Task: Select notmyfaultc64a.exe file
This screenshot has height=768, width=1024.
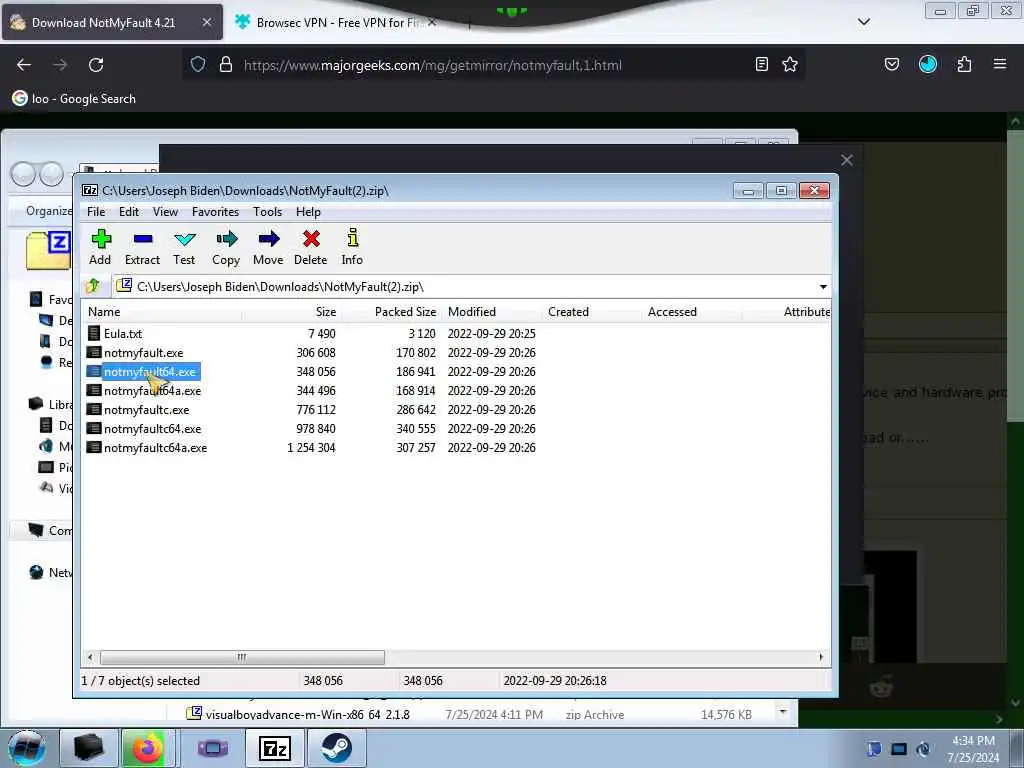Action: pyautogui.click(x=155, y=448)
